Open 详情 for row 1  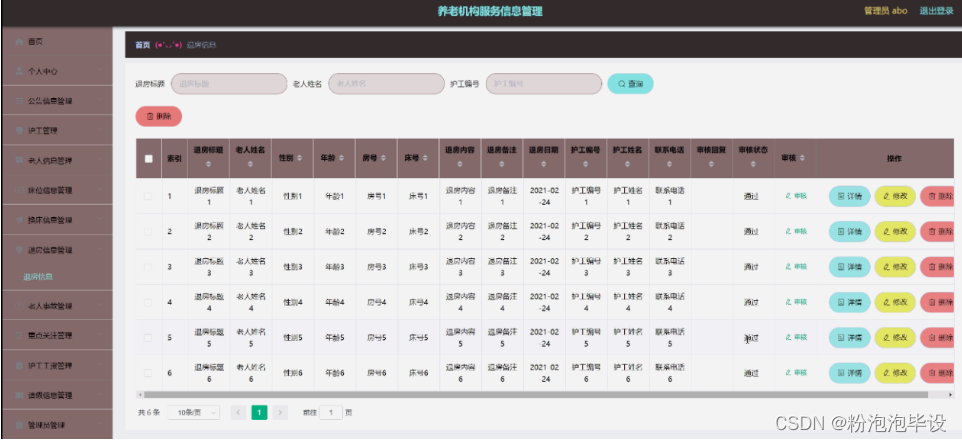[x=849, y=196]
